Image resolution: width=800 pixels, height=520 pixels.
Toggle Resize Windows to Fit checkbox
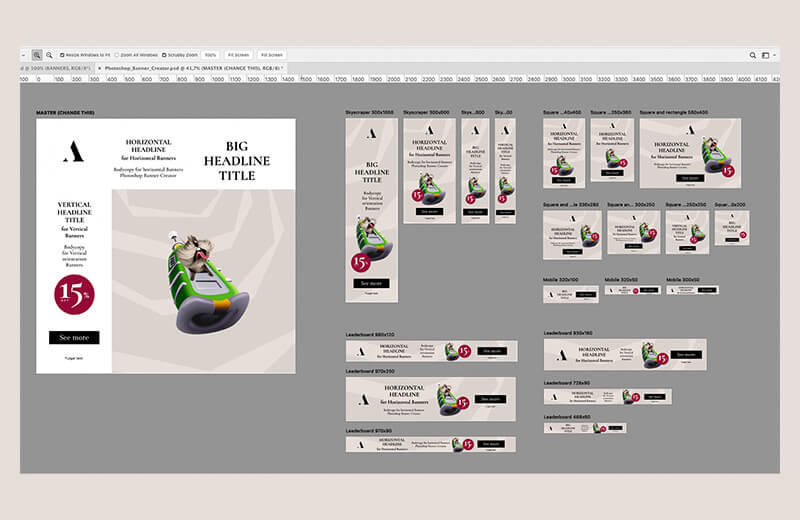(x=61, y=55)
